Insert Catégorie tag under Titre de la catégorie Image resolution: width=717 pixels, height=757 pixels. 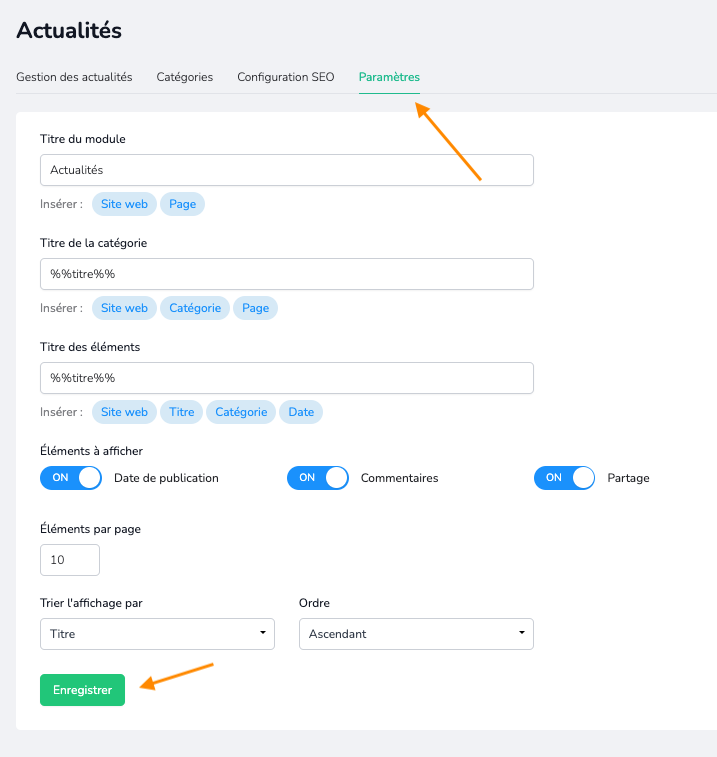(x=195, y=308)
